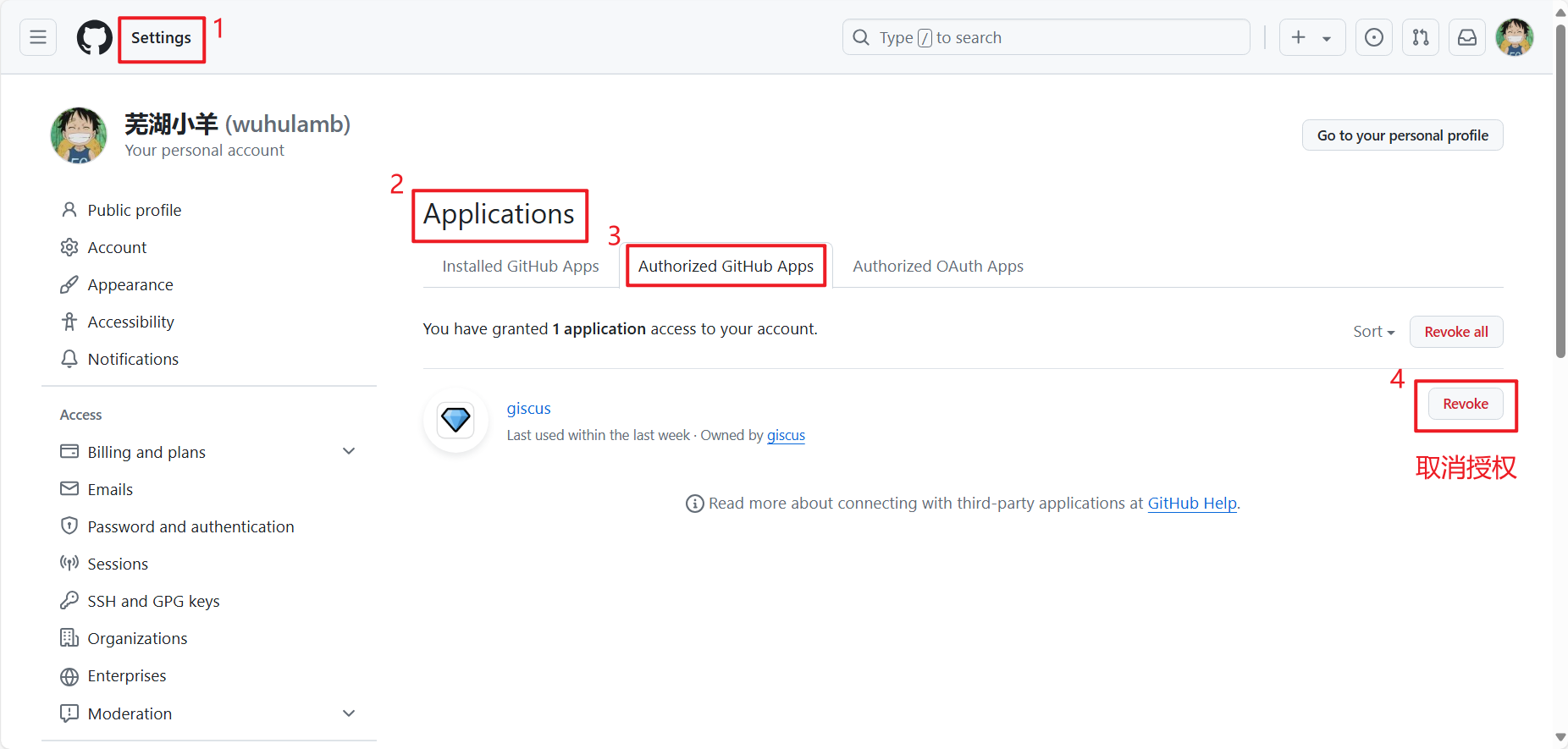
Task: Focus the Type to search field
Action: click(x=1046, y=37)
